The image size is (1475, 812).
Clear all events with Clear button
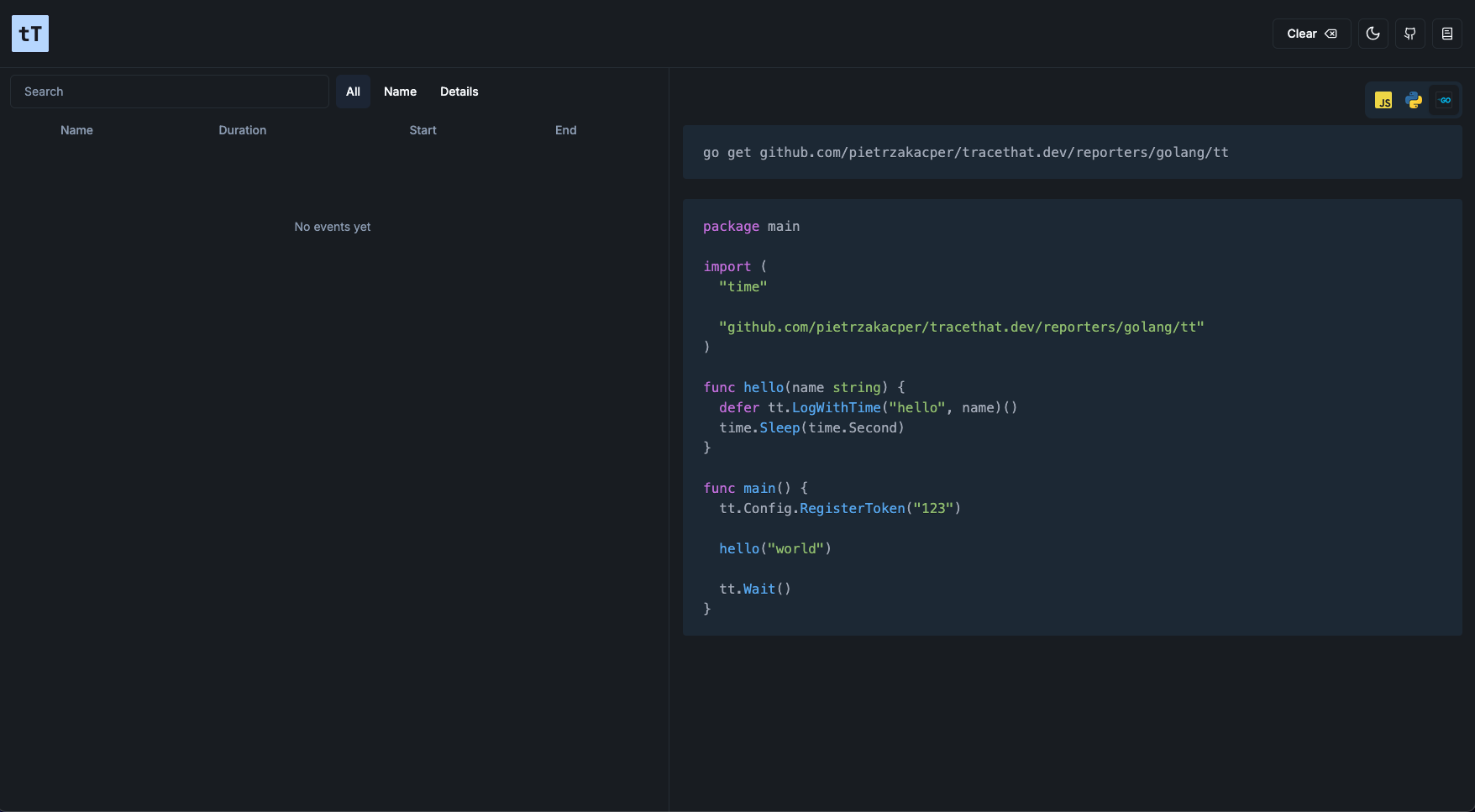pyautogui.click(x=1311, y=34)
